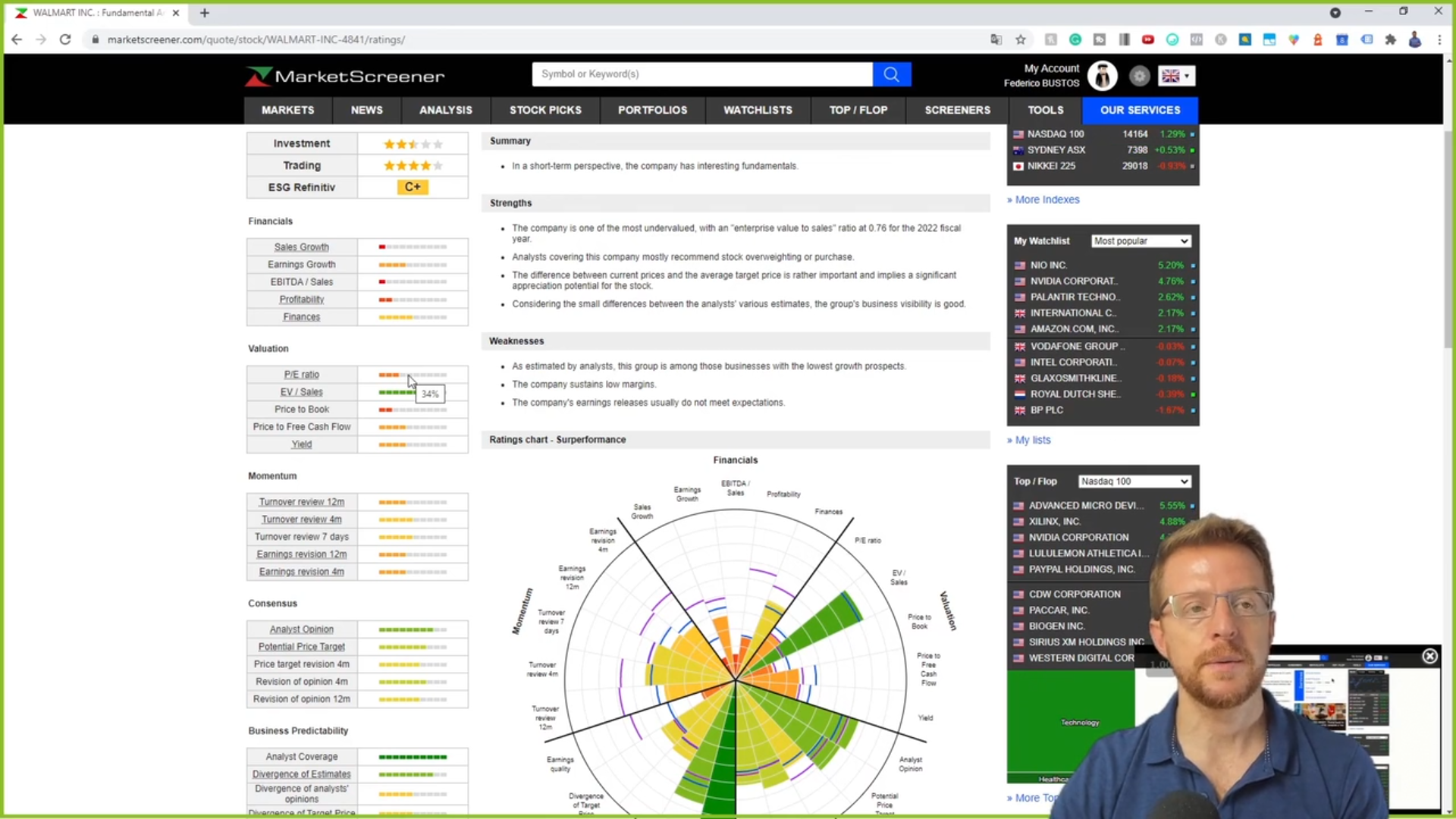
Task: Open the XILINX, INC. Top/Flop entry
Action: pos(1054,522)
